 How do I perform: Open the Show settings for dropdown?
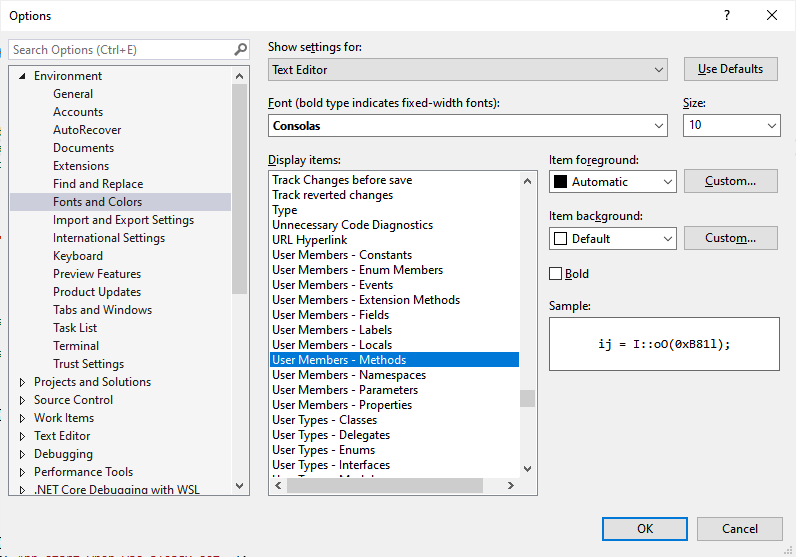point(468,70)
